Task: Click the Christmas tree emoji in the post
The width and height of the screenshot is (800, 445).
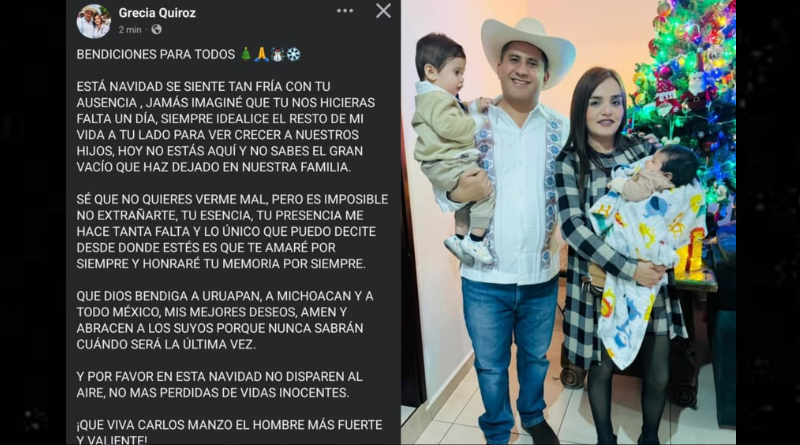Action: pos(246,54)
